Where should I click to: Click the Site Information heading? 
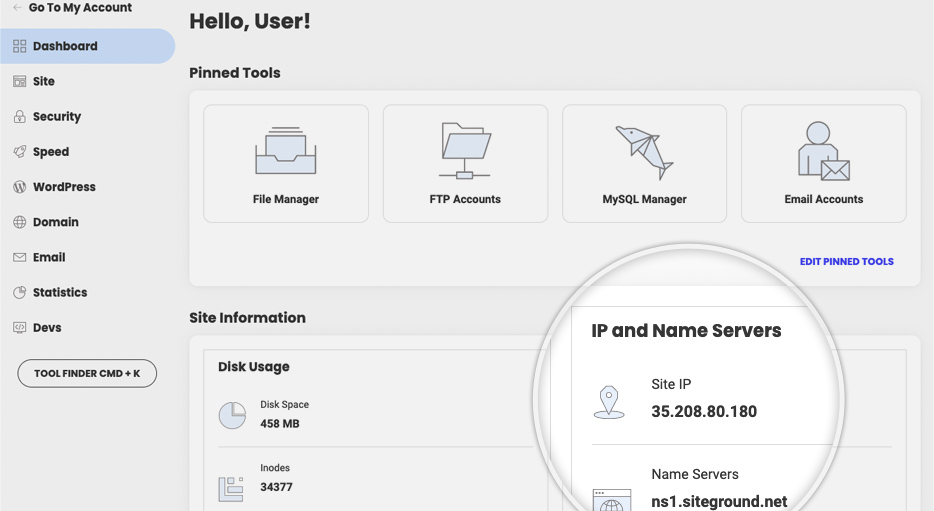(x=247, y=317)
